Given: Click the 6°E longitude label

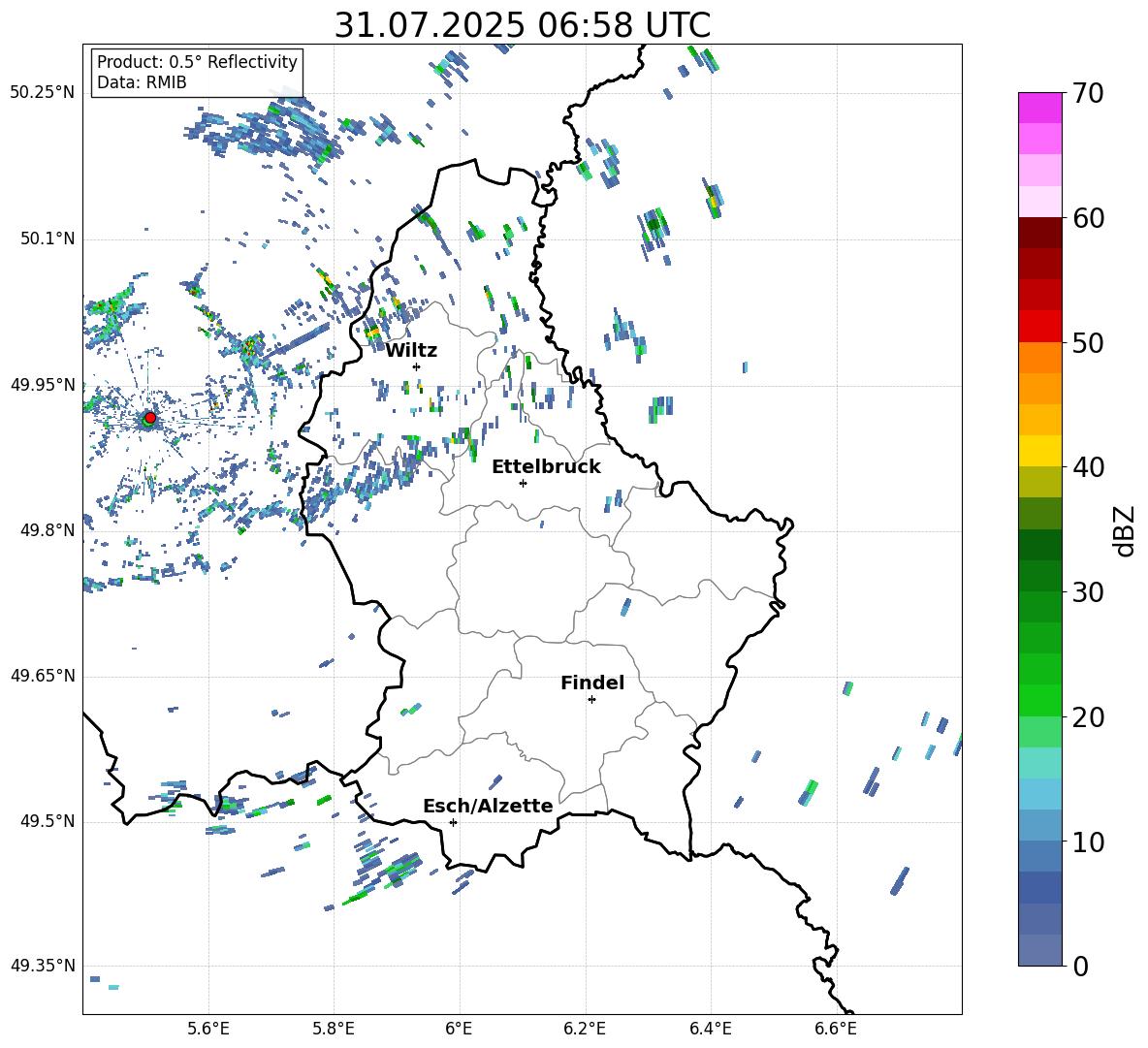Looking at the screenshot, I should [x=459, y=1029].
